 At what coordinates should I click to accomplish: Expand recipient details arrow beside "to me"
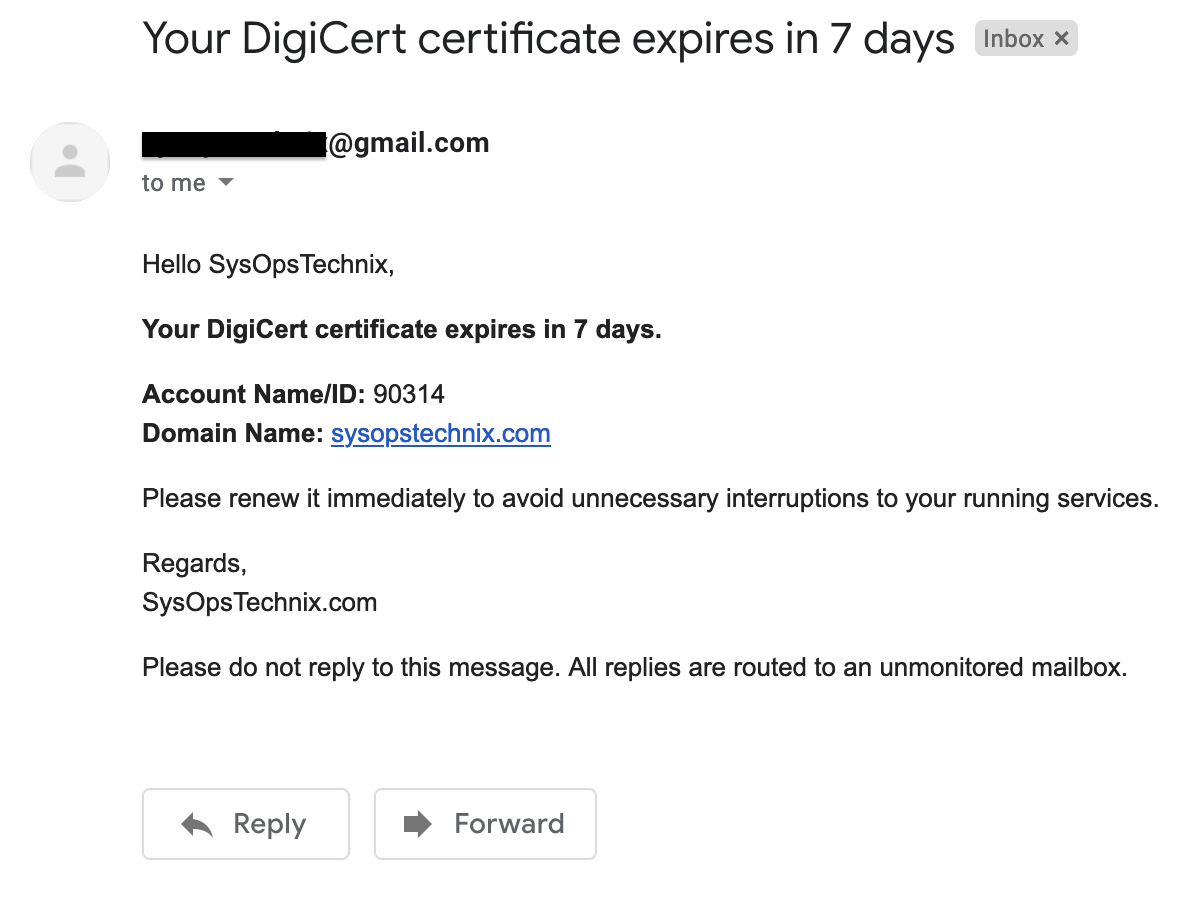[226, 183]
